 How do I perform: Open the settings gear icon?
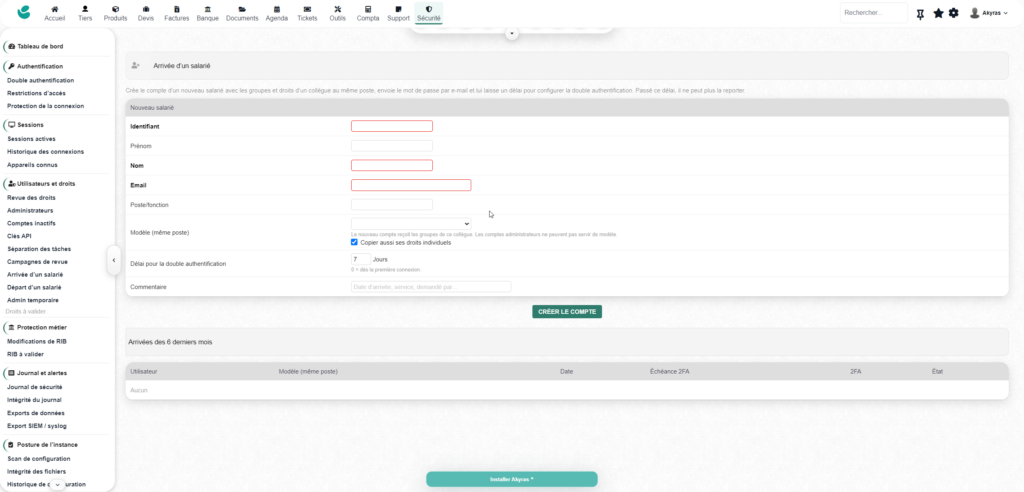coord(953,13)
